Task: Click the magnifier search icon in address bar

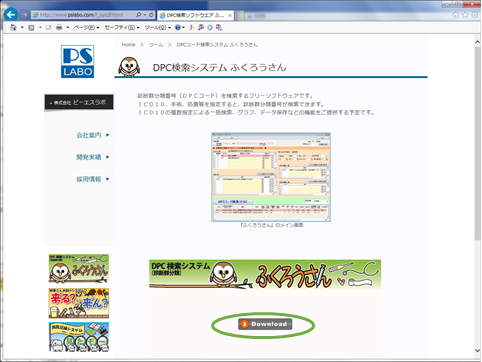Action: tap(139, 15)
